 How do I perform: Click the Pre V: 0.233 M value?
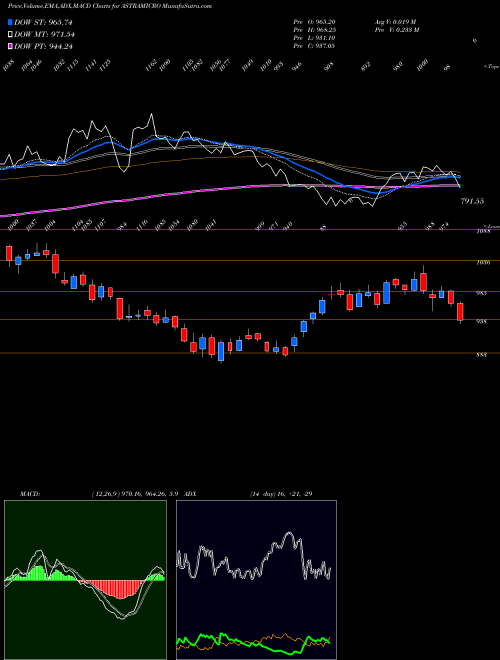click(398, 30)
